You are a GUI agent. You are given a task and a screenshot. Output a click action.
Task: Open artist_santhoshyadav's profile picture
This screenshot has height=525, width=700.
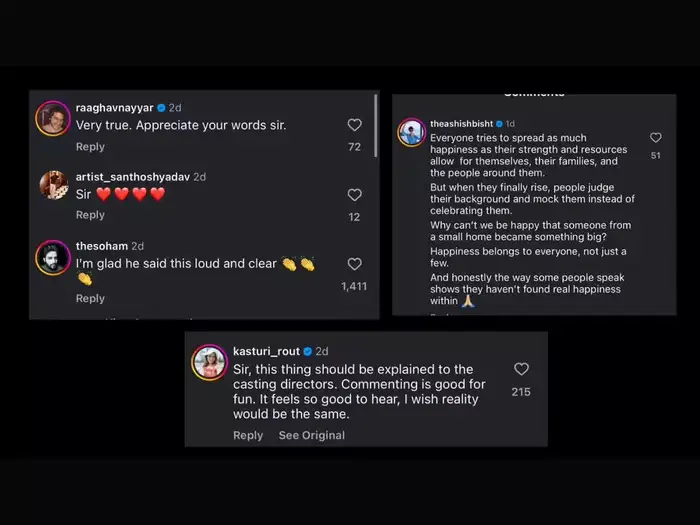[53, 185]
